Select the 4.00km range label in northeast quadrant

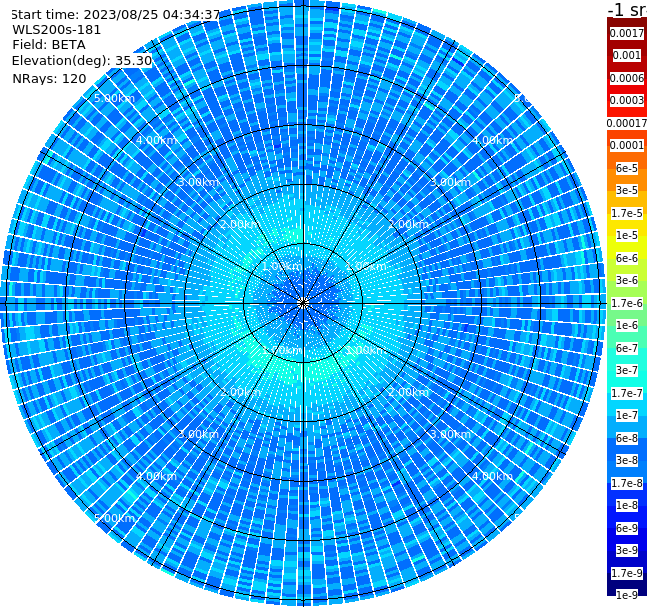pyautogui.click(x=492, y=140)
